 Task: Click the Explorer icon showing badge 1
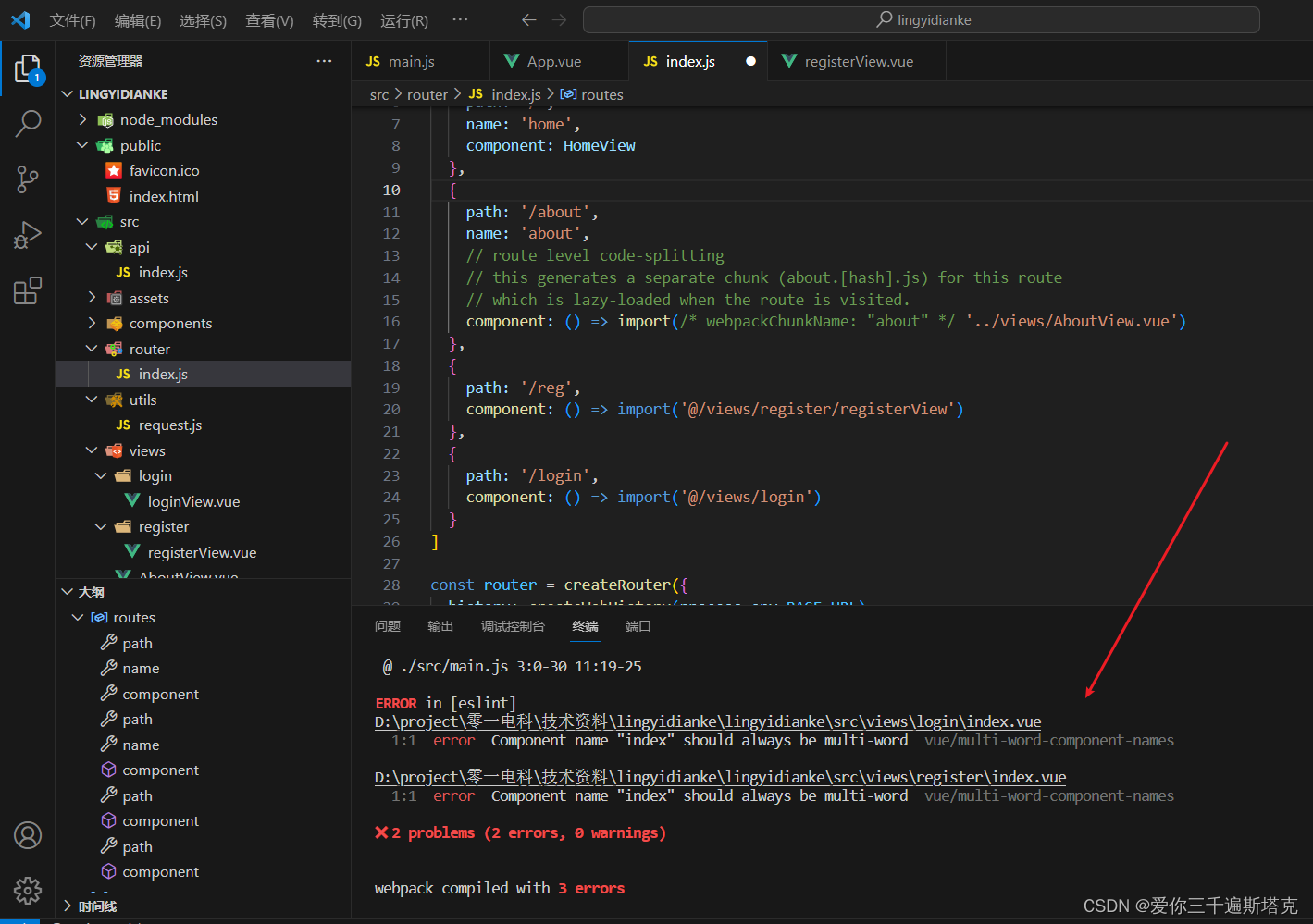click(x=27, y=68)
